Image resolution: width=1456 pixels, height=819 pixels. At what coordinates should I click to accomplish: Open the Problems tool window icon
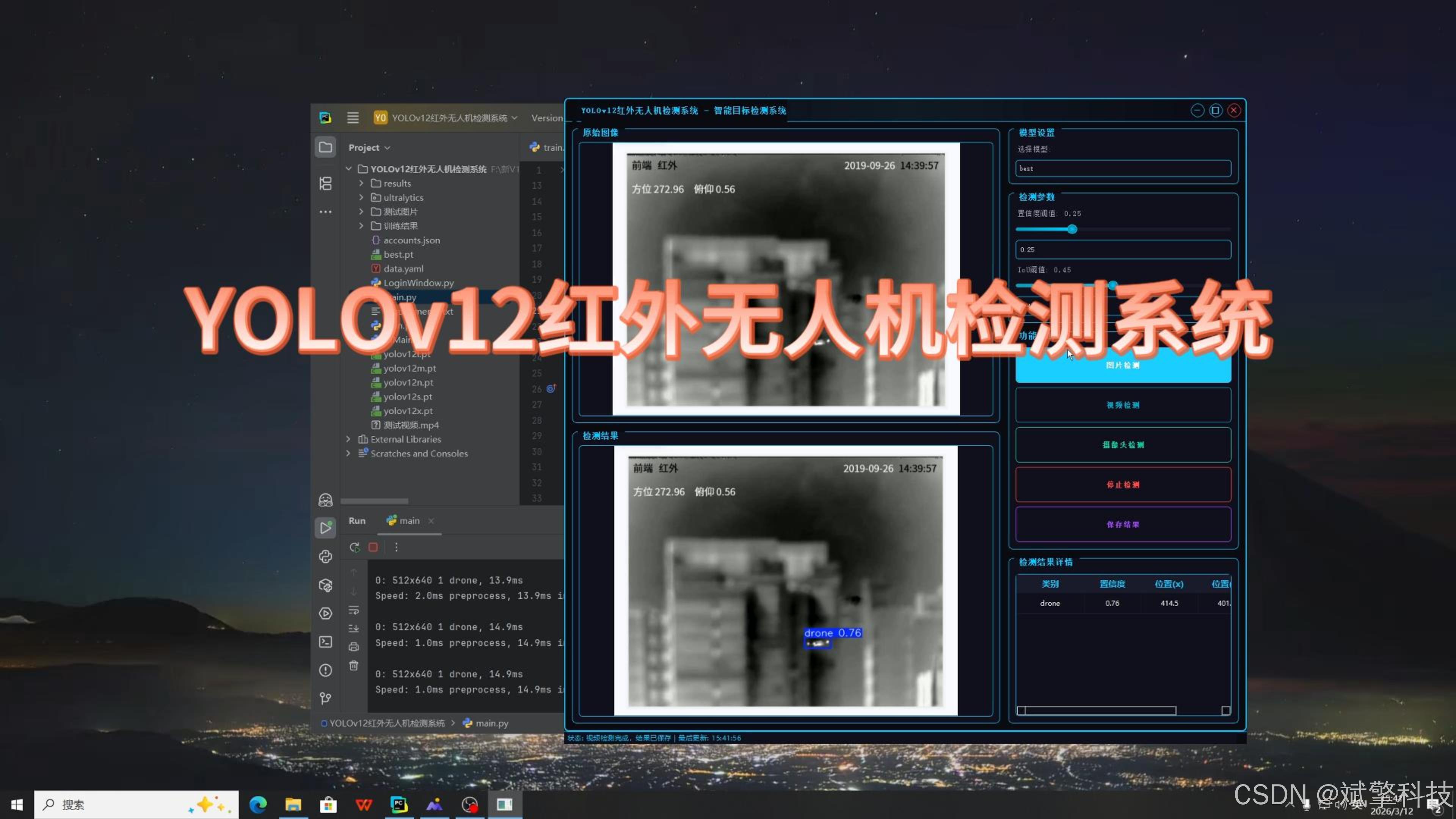(326, 670)
